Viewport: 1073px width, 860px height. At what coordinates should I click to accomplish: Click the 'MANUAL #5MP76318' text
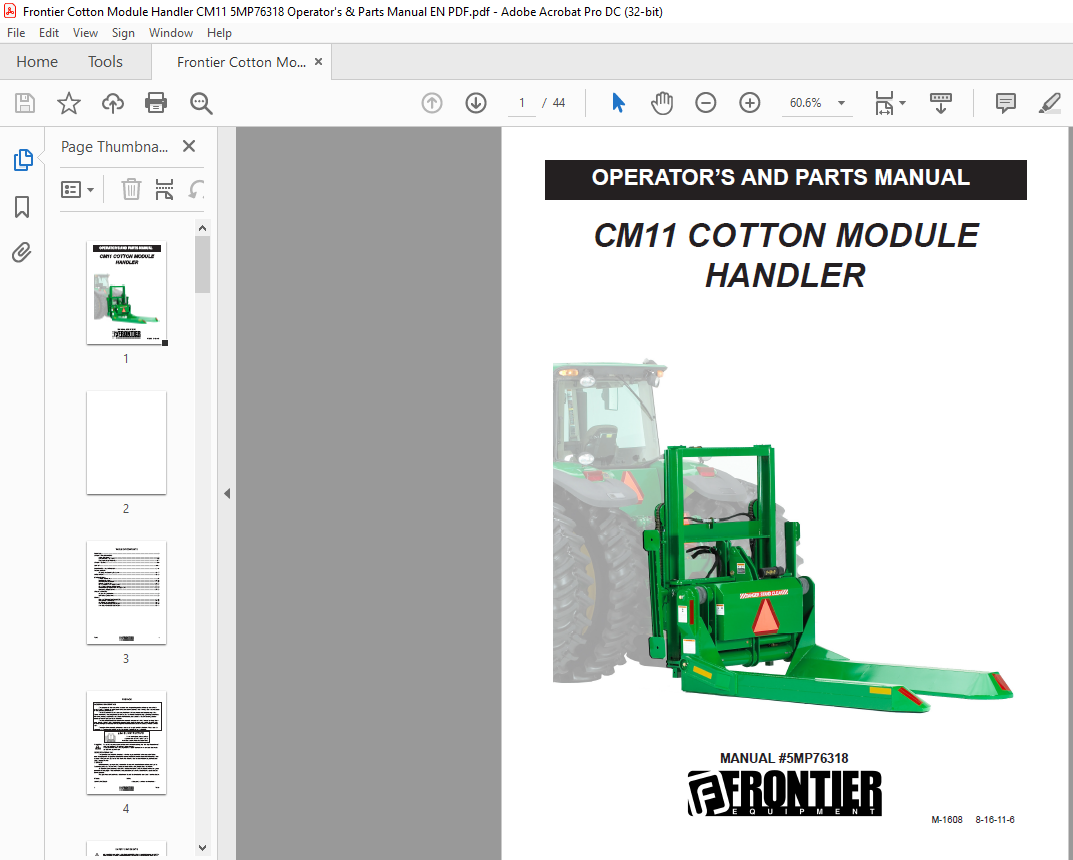tap(784, 758)
